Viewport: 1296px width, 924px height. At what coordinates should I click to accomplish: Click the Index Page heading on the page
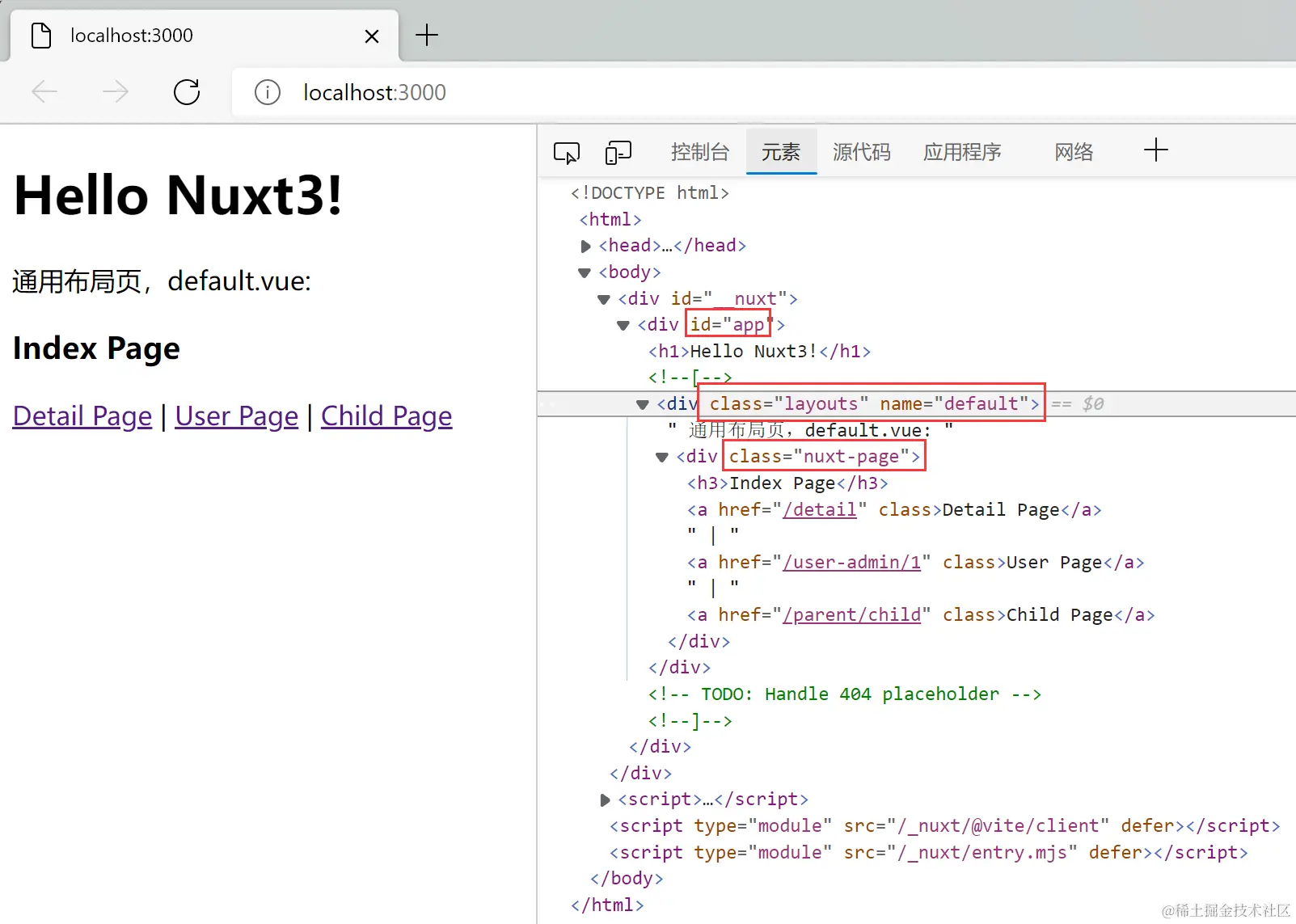(x=96, y=348)
